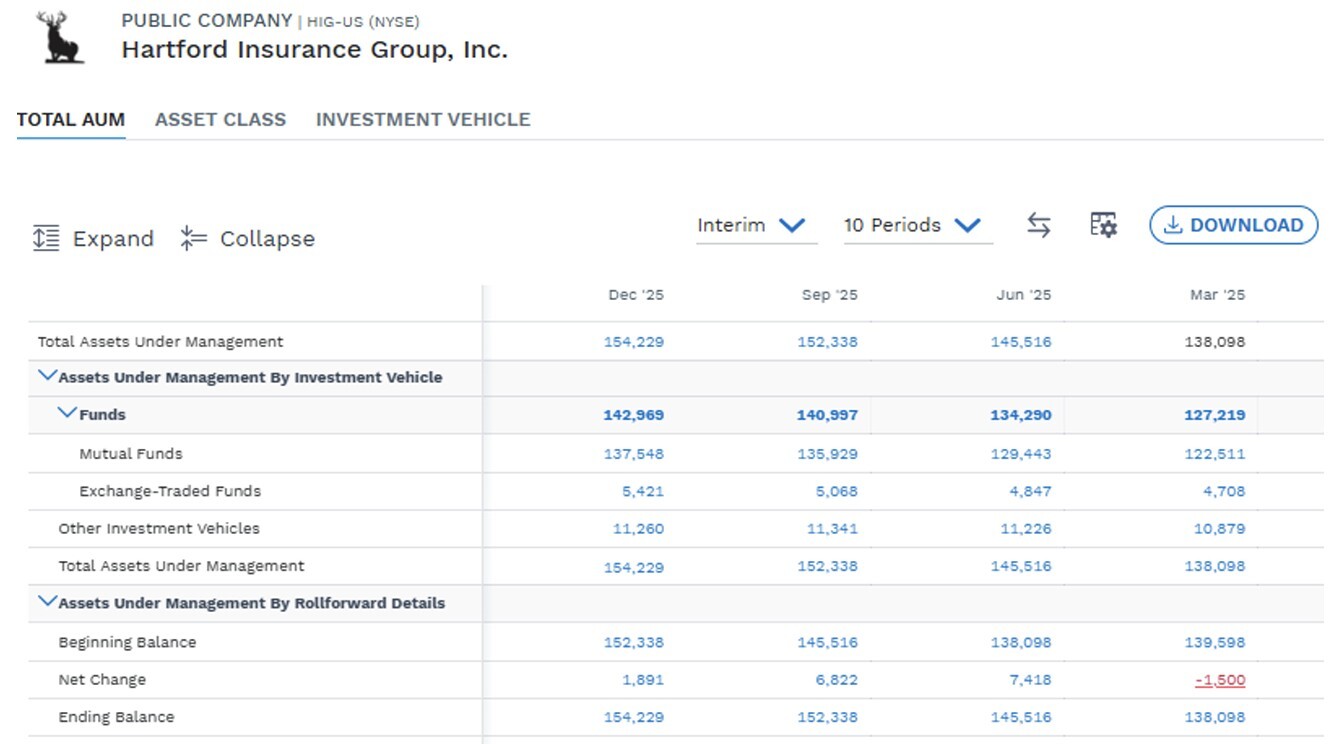Click the Exchange-Traded Funds row label
The width and height of the screenshot is (1330, 744).
point(170,491)
